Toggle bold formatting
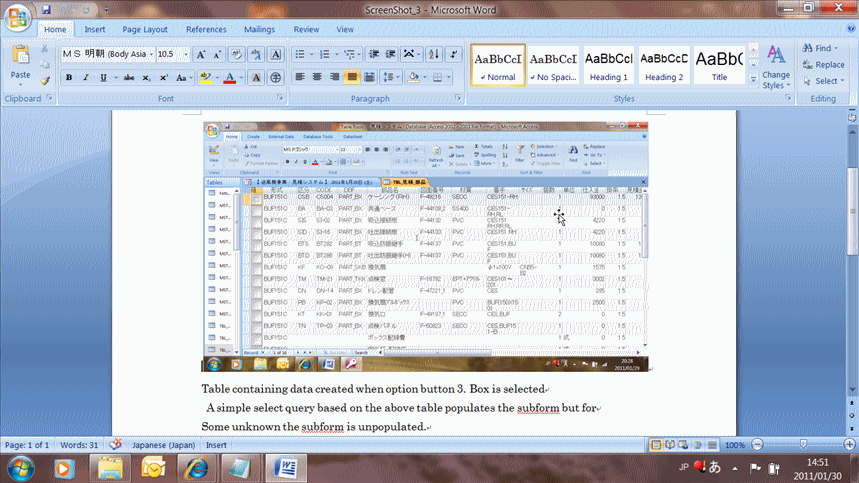859x483 pixels. pos(69,78)
